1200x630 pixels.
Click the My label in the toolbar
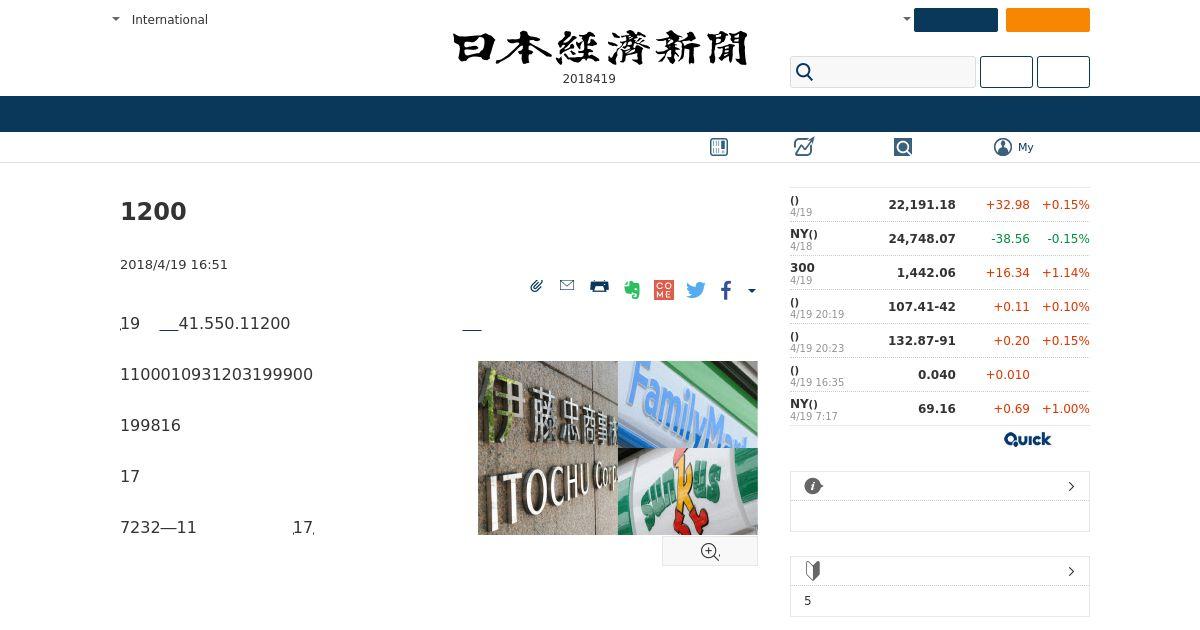1026,147
